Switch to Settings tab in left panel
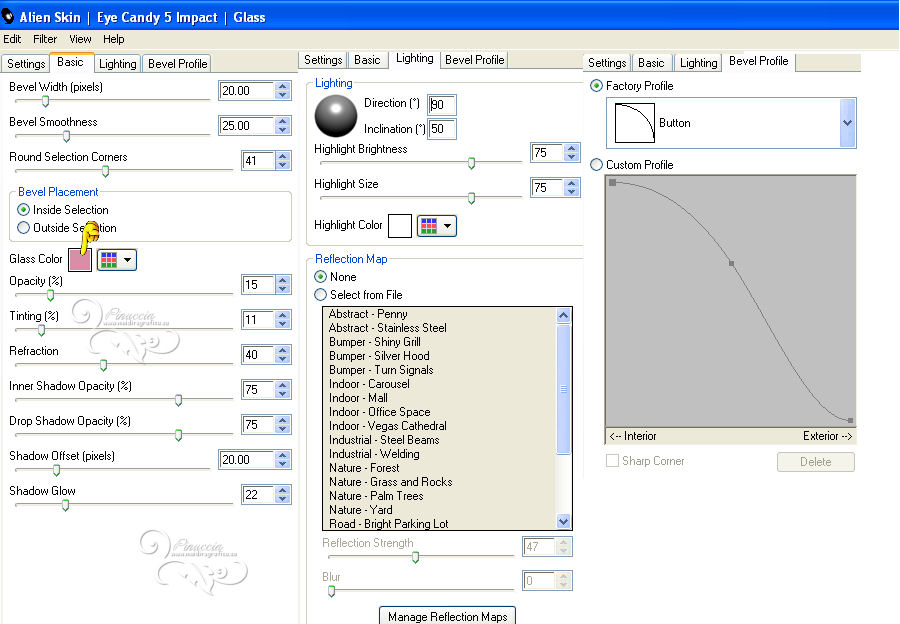Viewport: 900px width, 624px height. (x=26, y=64)
